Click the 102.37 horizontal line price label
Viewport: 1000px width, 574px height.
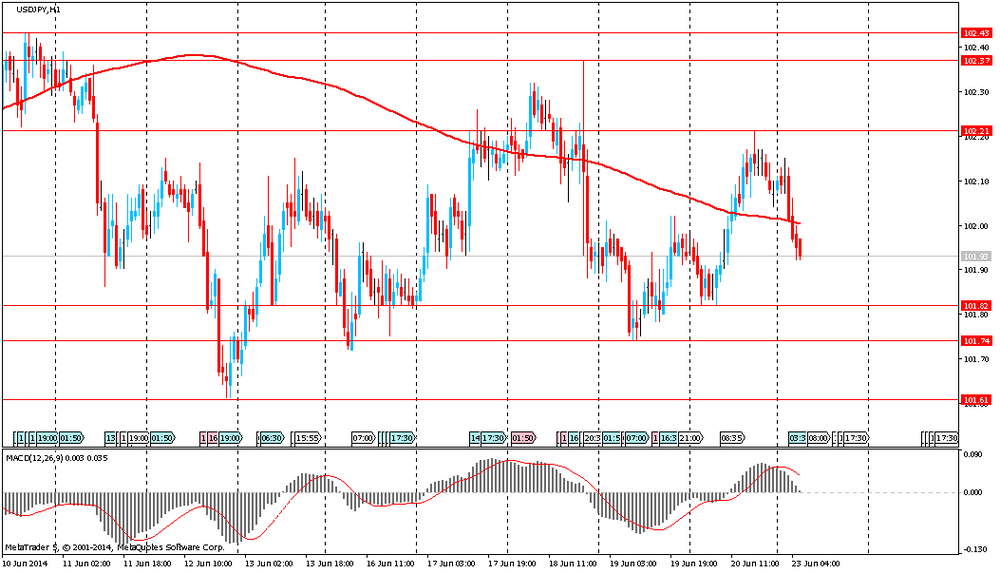tap(974, 61)
